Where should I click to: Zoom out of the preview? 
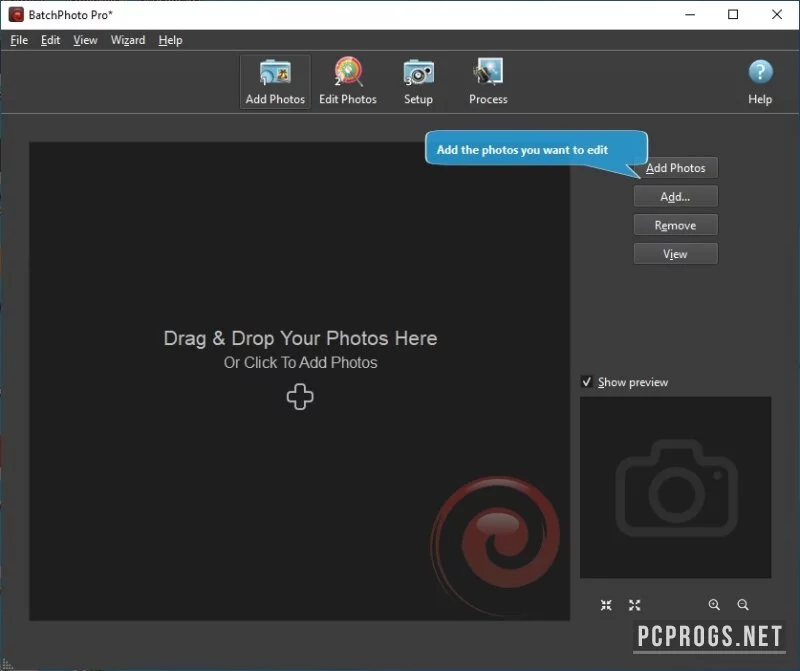tap(743, 605)
